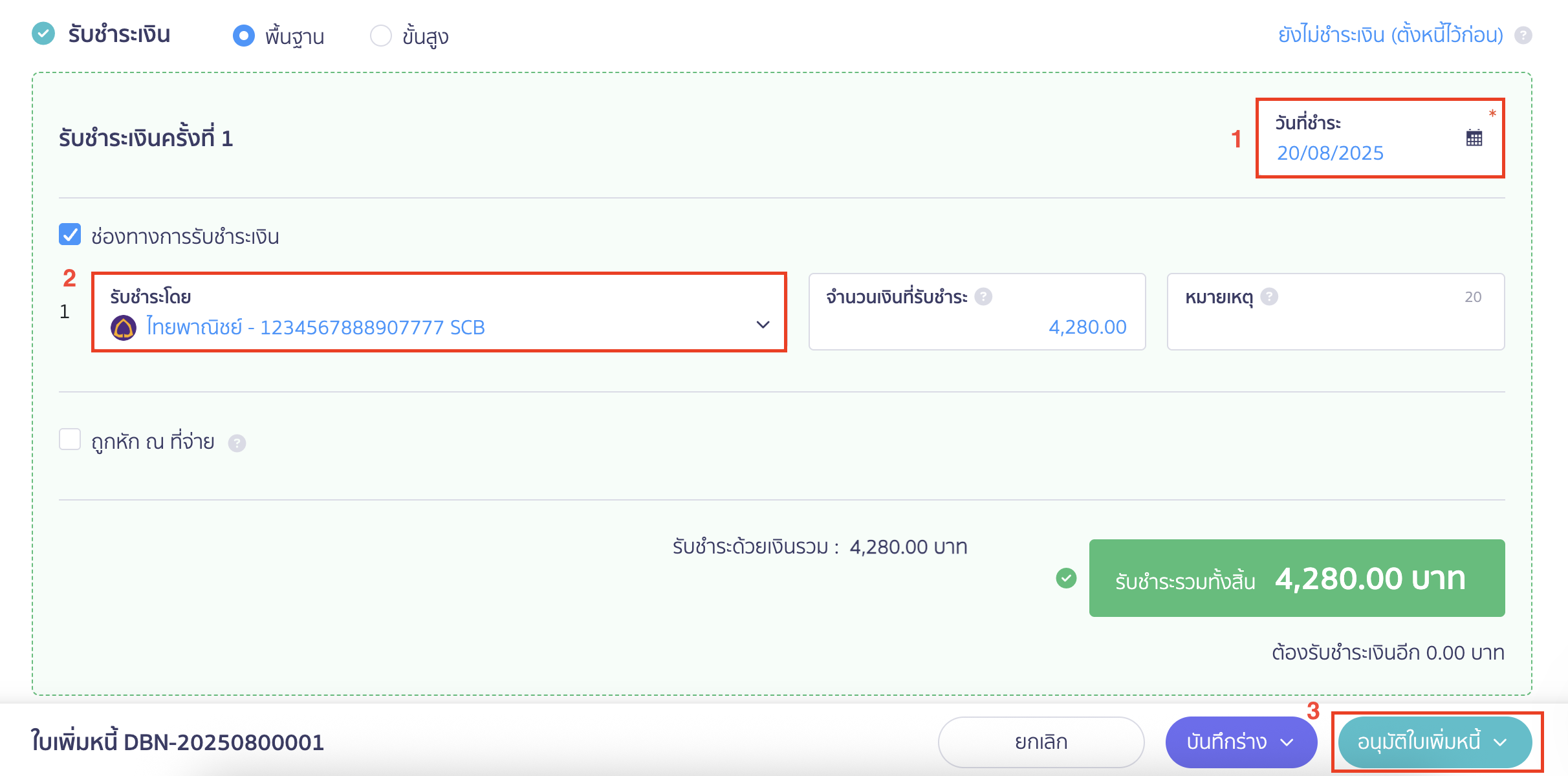Click the ยกเลิก button

coord(1041,742)
